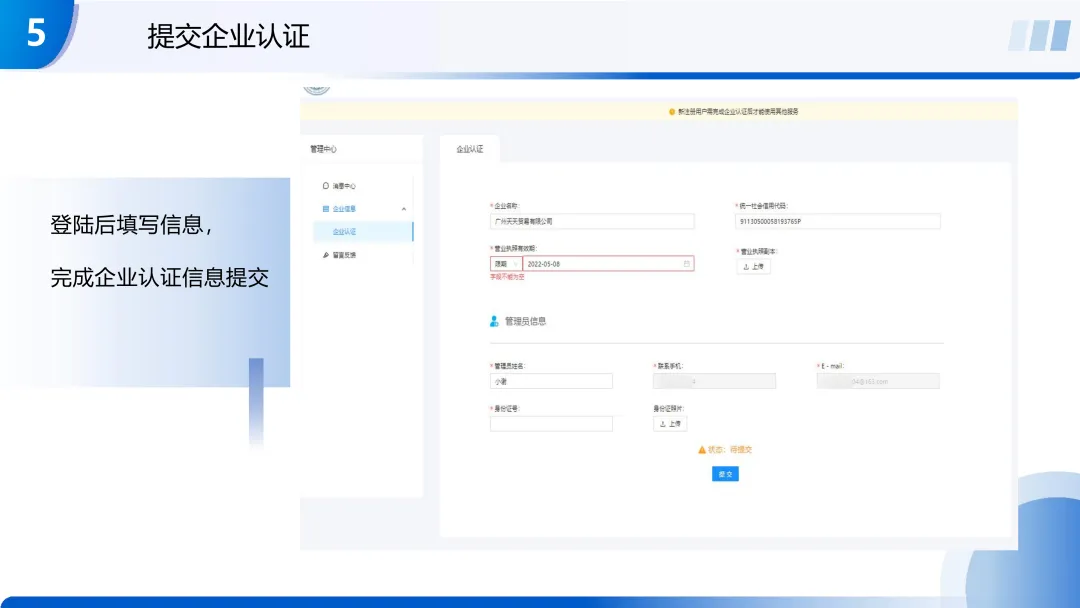Image resolution: width=1080 pixels, height=608 pixels.
Task: Click the 消息中心 bell icon
Action: click(326, 186)
